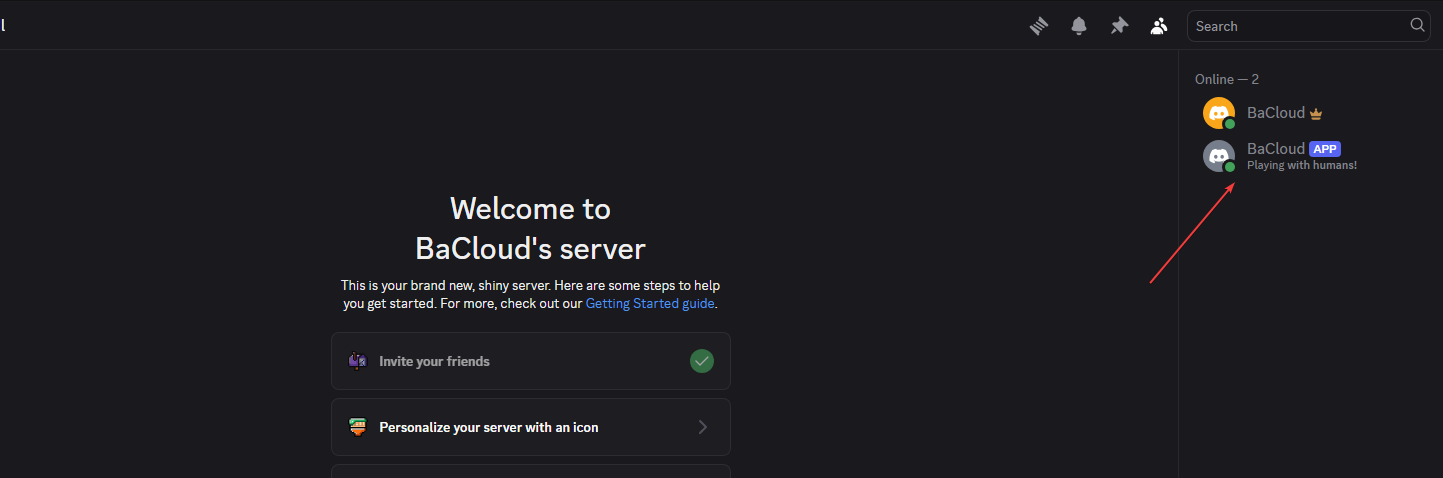1443x478 pixels.
Task: Toggle the member list icon
Action: [x=1159, y=26]
